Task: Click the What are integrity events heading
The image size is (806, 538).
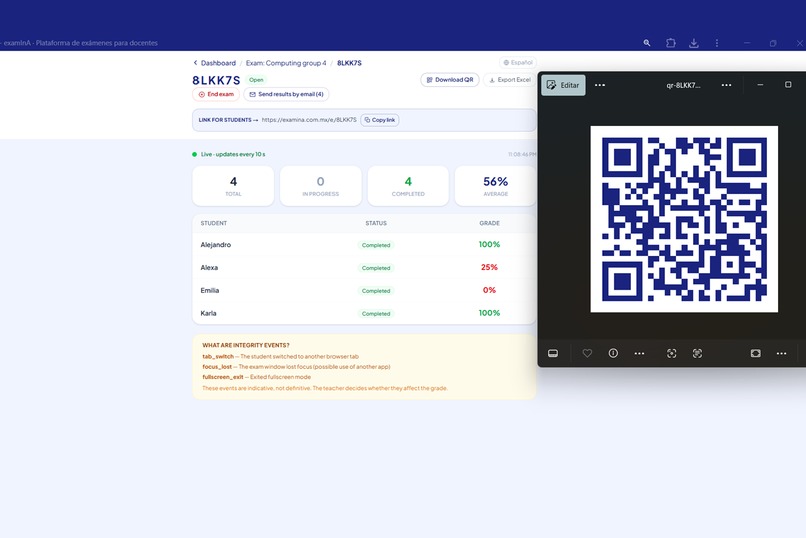Action: click(x=246, y=345)
